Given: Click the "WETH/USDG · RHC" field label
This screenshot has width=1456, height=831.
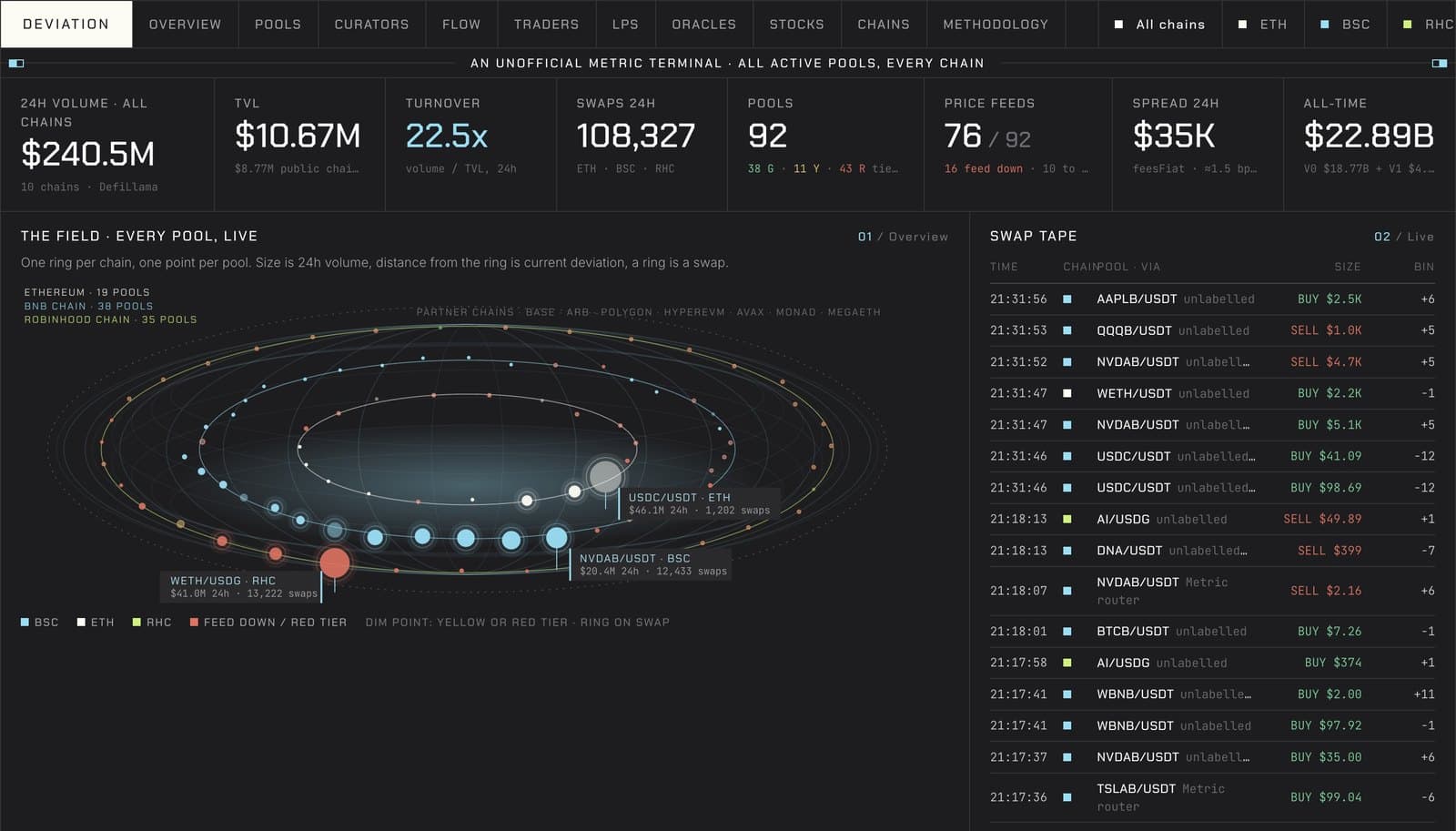Looking at the screenshot, I should point(223,580).
